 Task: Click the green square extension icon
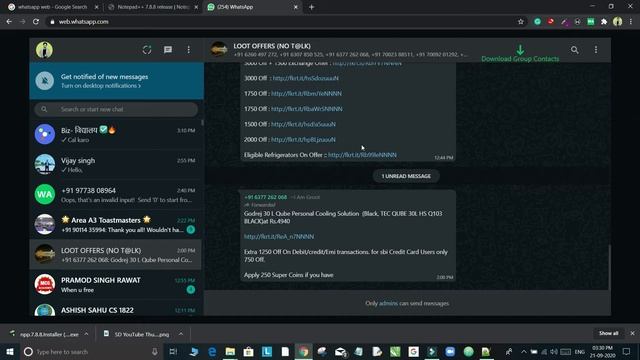tap(591, 22)
